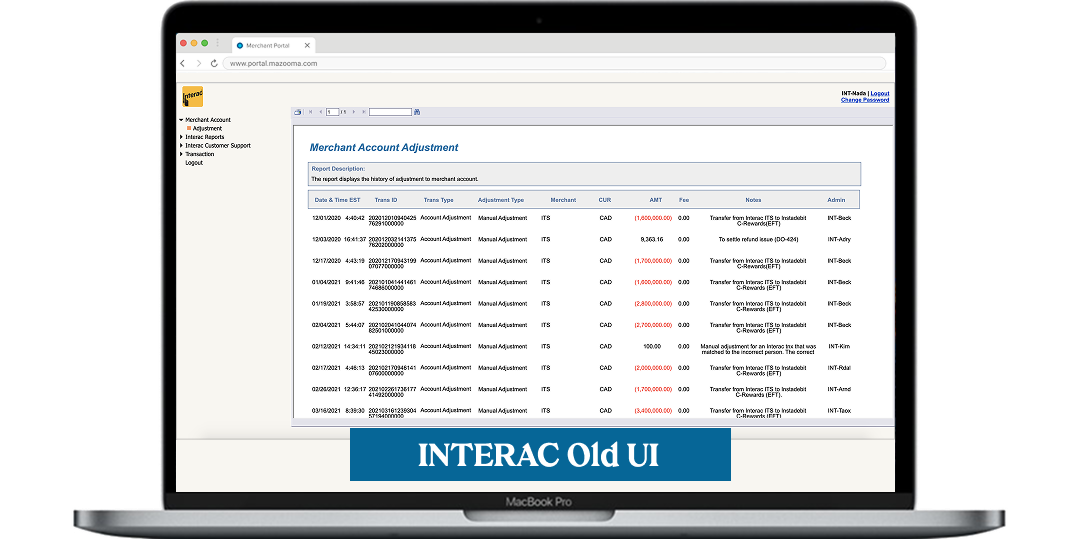Go to previous report page
The width and height of the screenshot is (1080, 539).
319,112
